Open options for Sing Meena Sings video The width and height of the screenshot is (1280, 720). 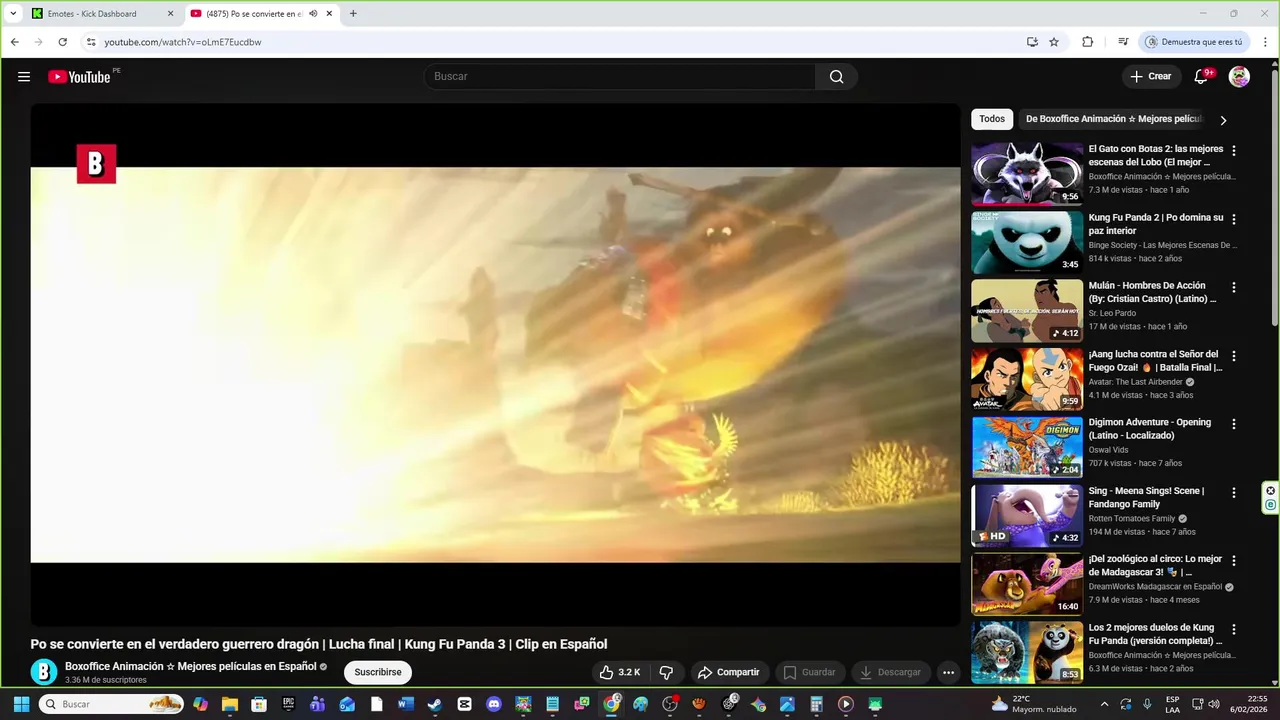point(1234,493)
